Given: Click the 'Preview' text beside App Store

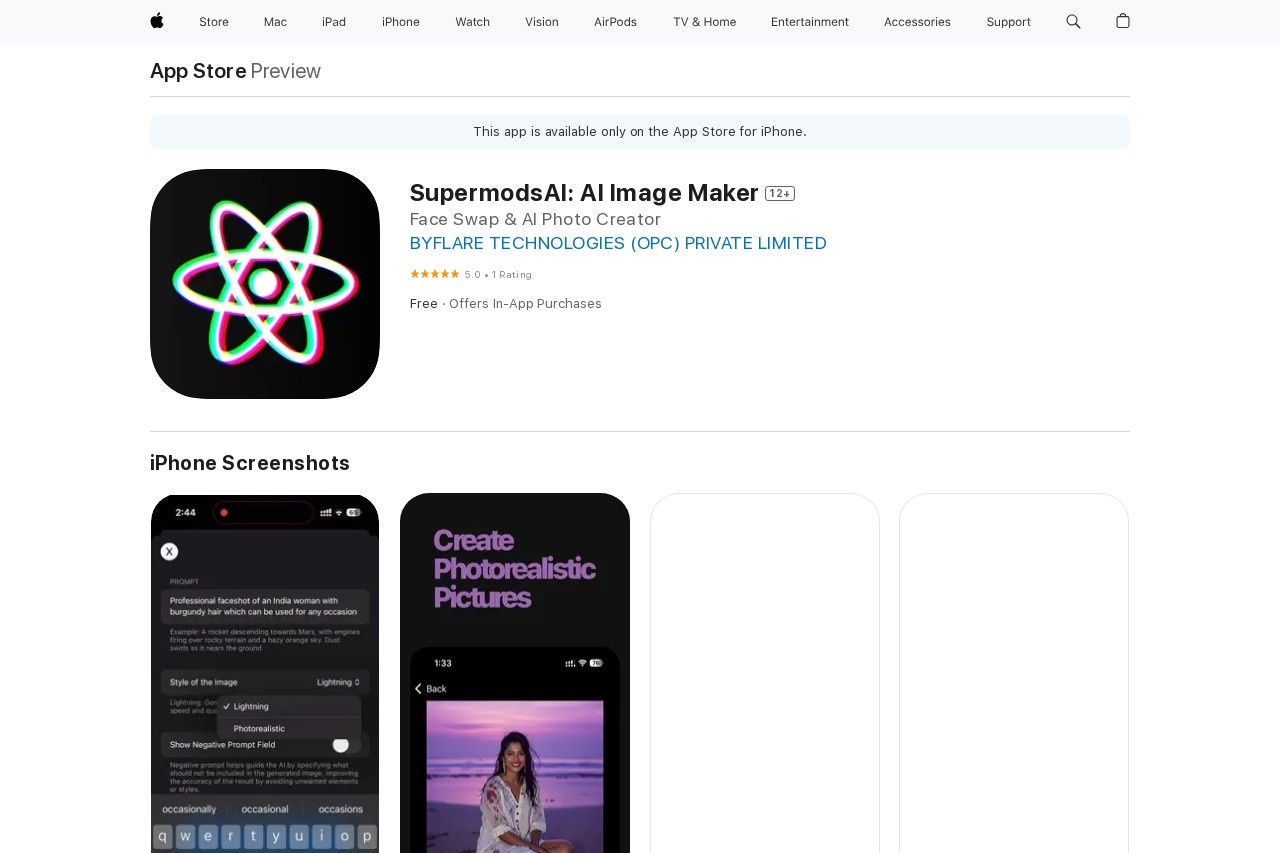Looking at the screenshot, I should (x=285, y=71).
